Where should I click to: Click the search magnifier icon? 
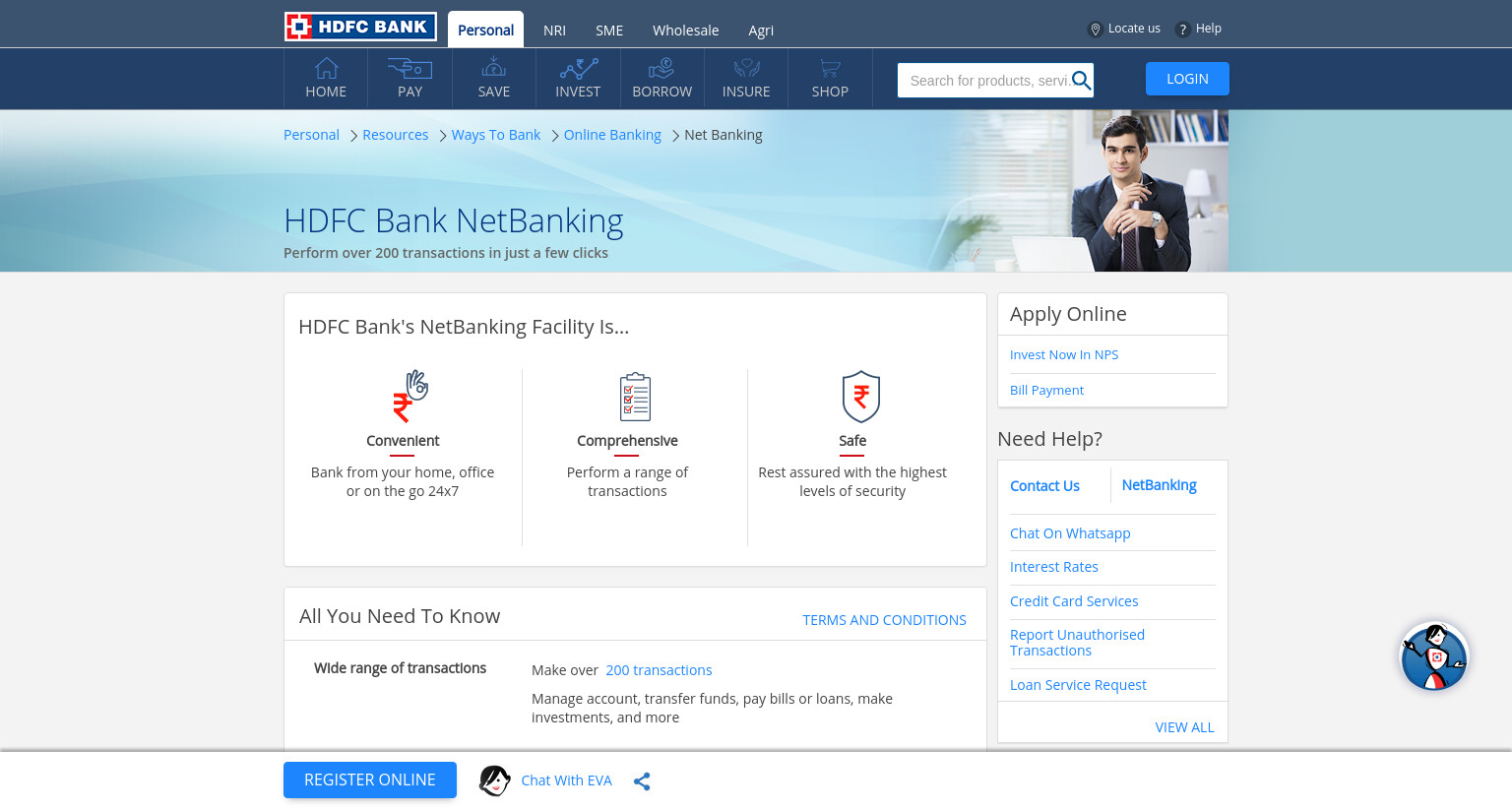1081,81
